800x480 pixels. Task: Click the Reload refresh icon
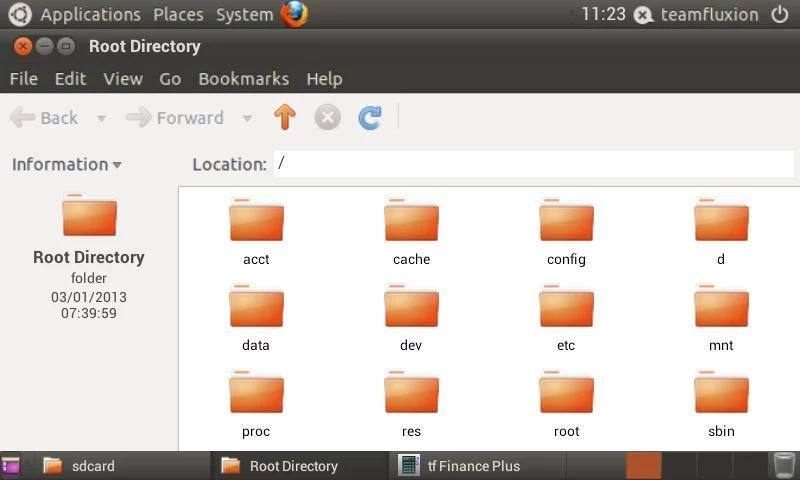tap(370, 118)
